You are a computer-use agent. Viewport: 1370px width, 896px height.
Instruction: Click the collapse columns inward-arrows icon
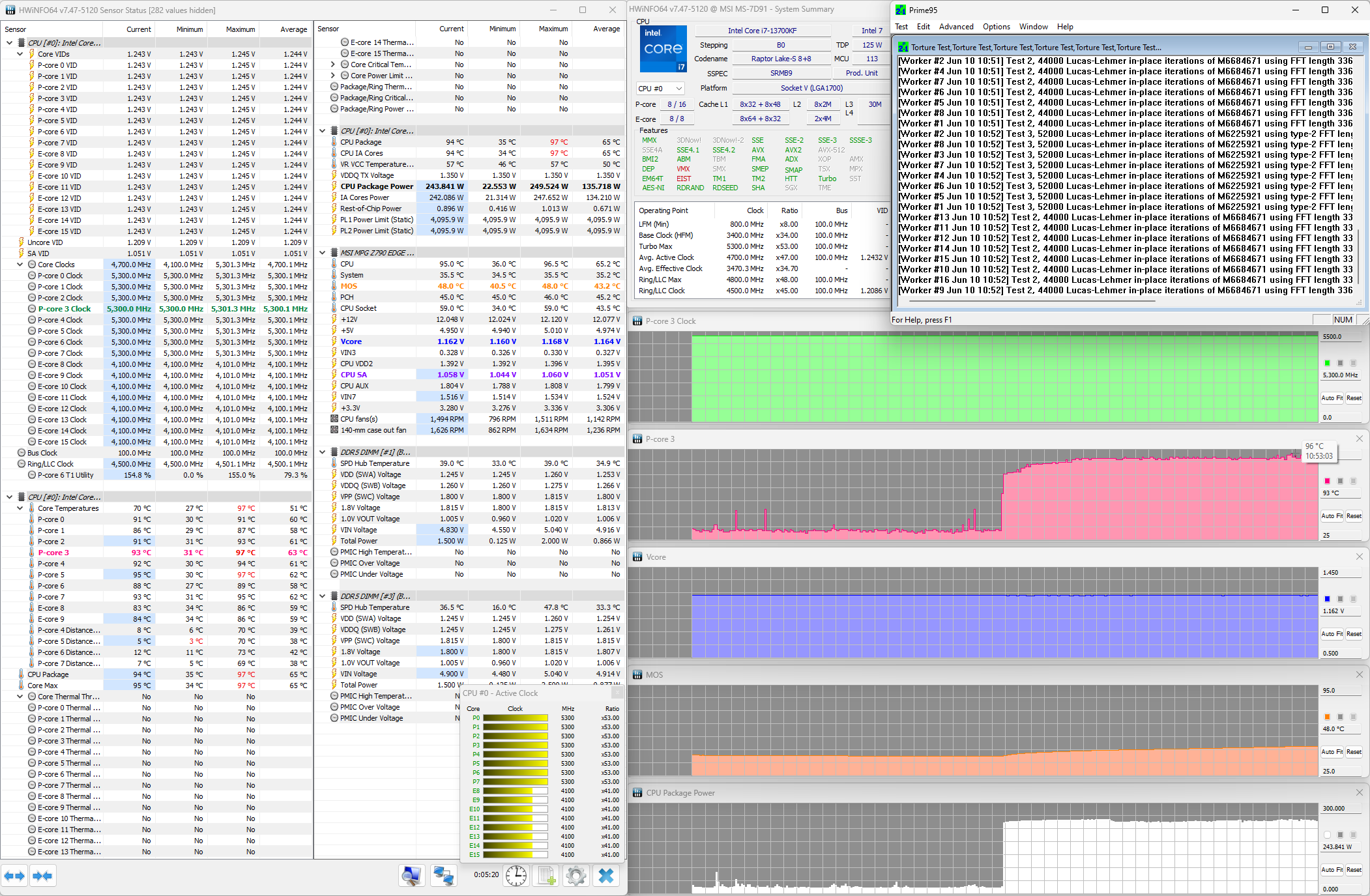tap(42, 876)
